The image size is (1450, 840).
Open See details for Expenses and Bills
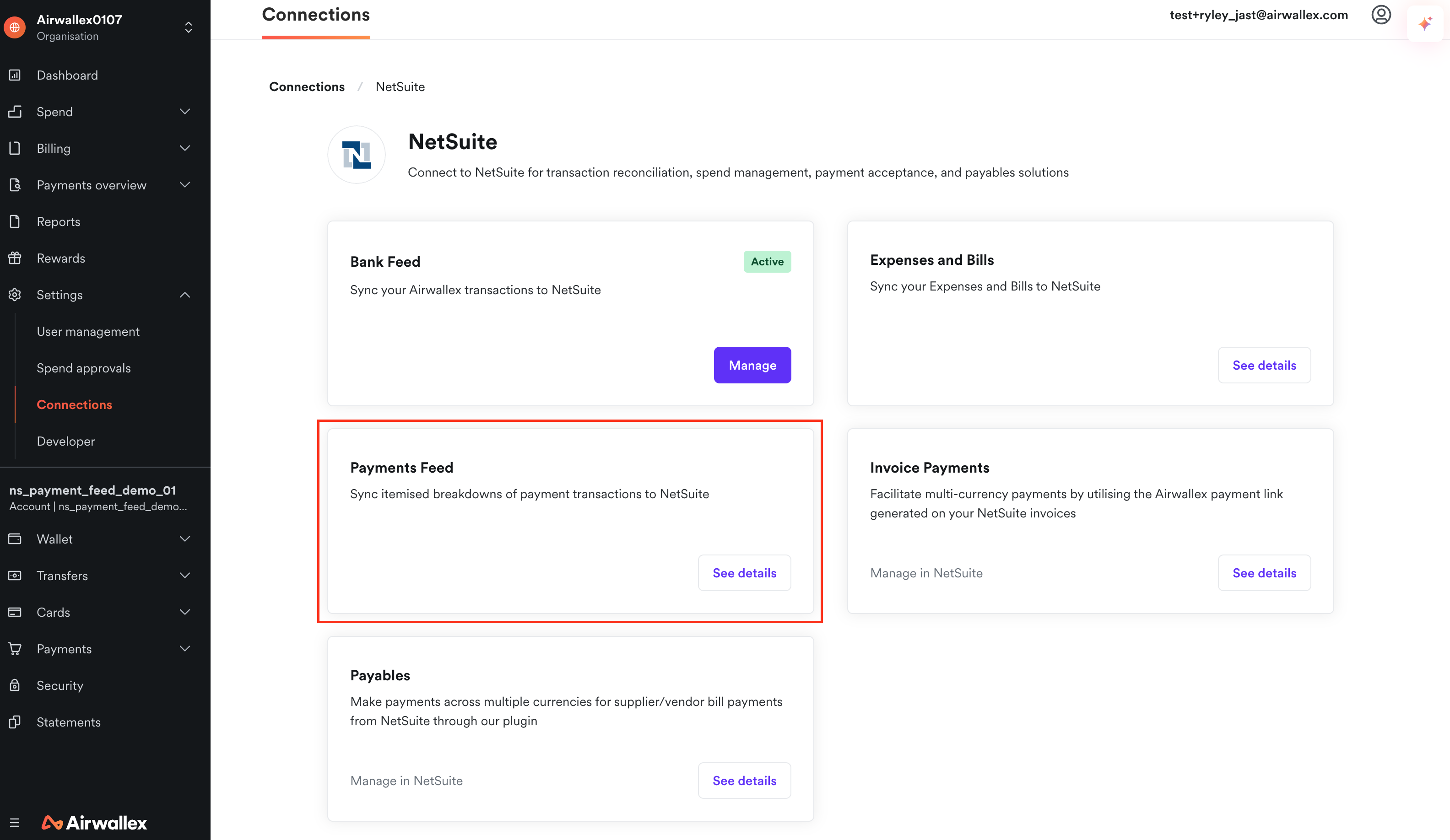(x=1264, y=366)
